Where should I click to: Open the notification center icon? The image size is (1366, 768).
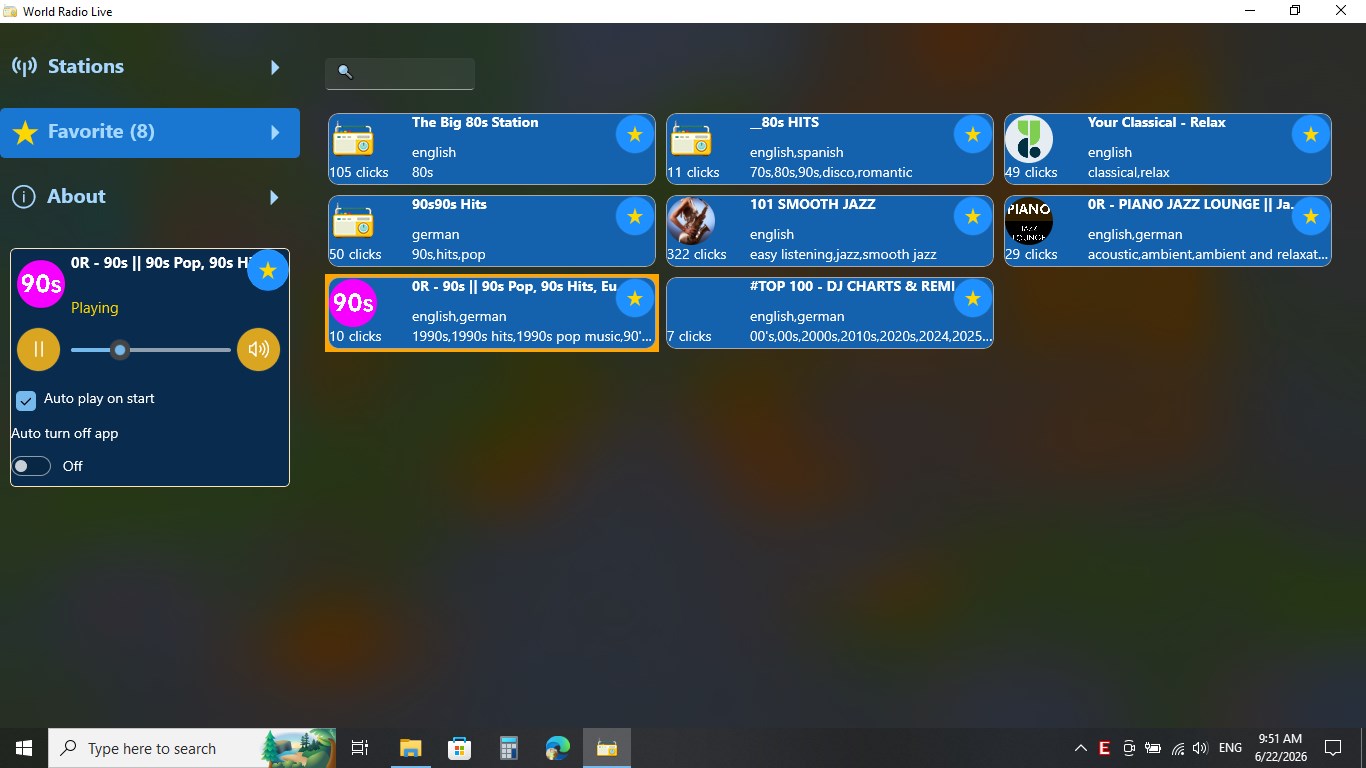[1332, 748]
